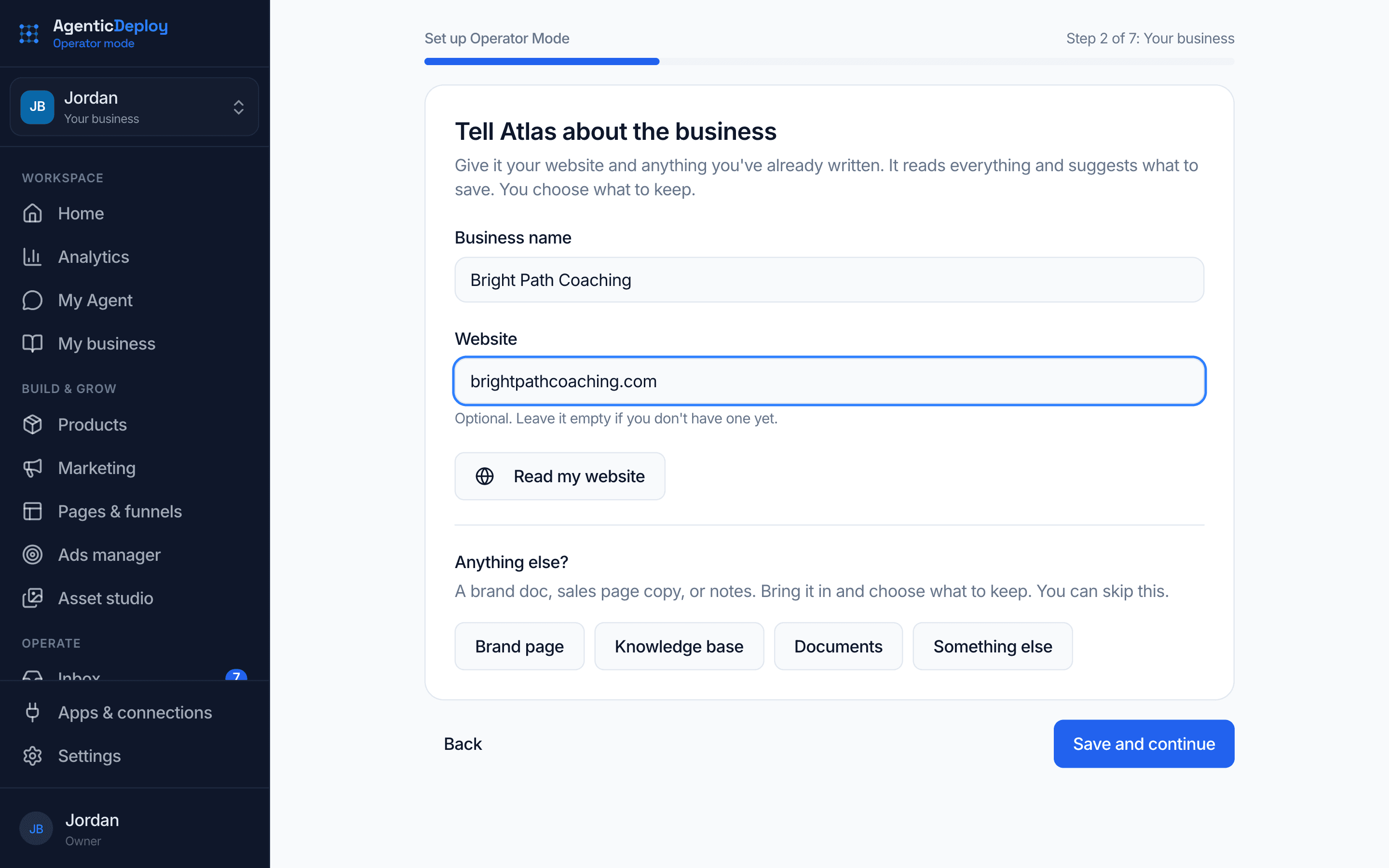
Task: Go Back to the previous step
Action: click(463, 744)
